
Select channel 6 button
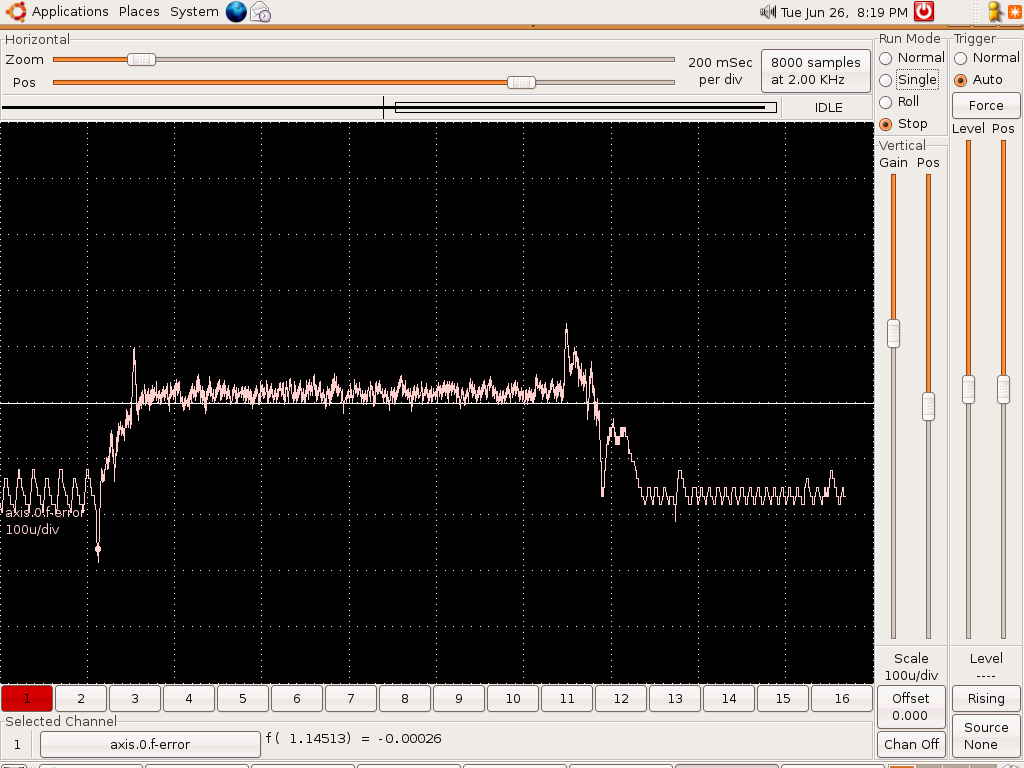point(296,698)
